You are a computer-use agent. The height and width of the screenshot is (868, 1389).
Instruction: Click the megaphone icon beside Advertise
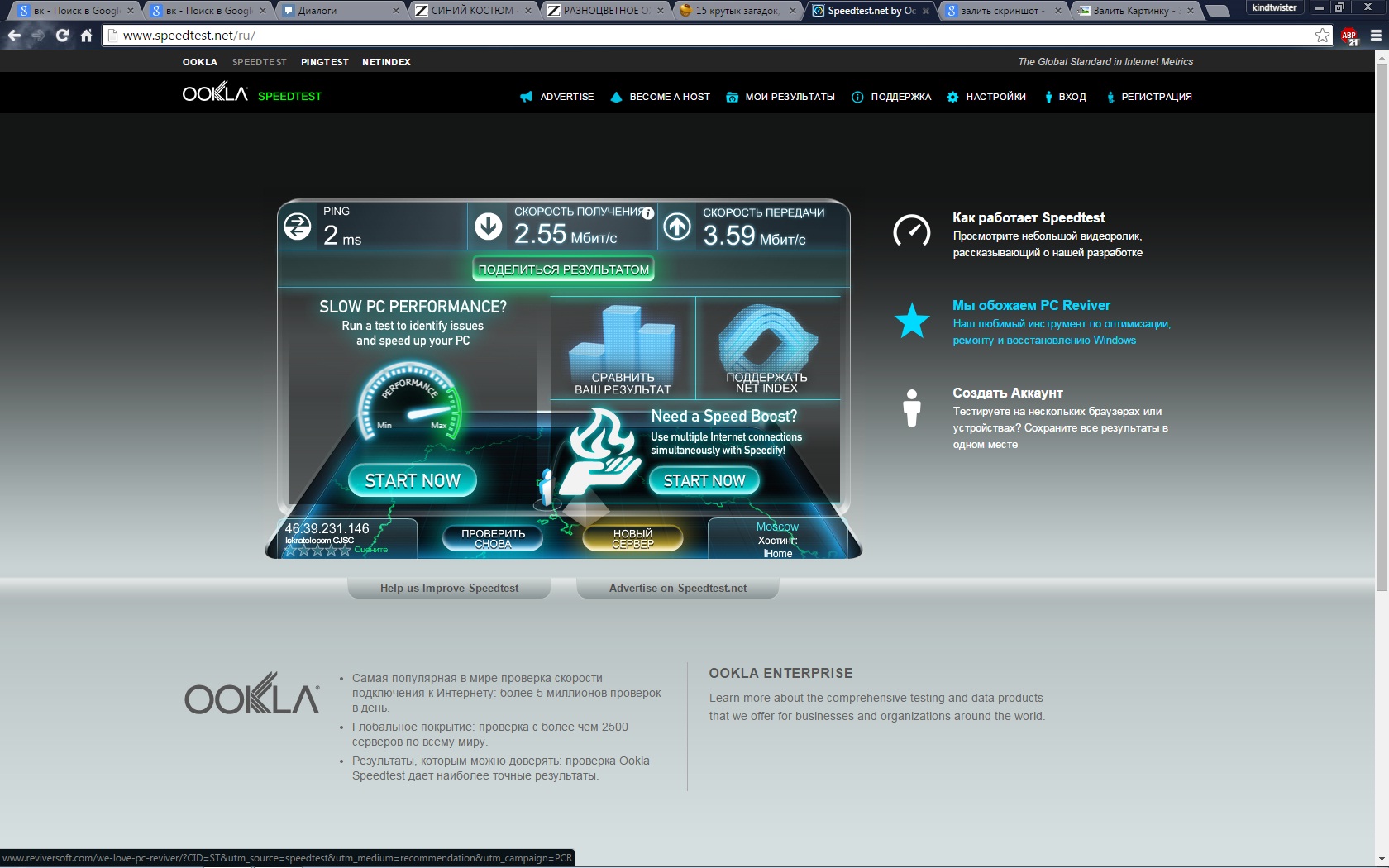click(x=526, y=97)
